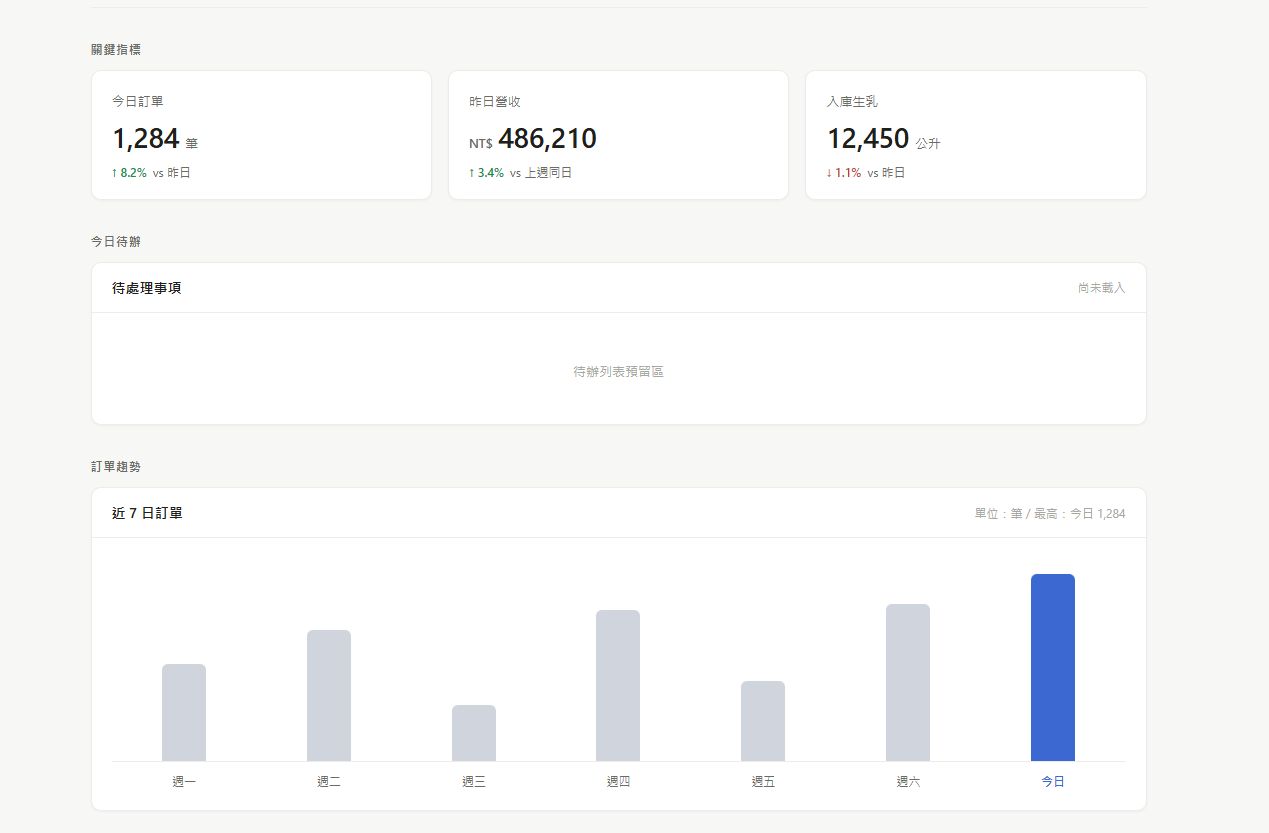The image size is (1269, 833).
Task: Click the 昨日營收 metric card
Action: click(x=618, y=135)
